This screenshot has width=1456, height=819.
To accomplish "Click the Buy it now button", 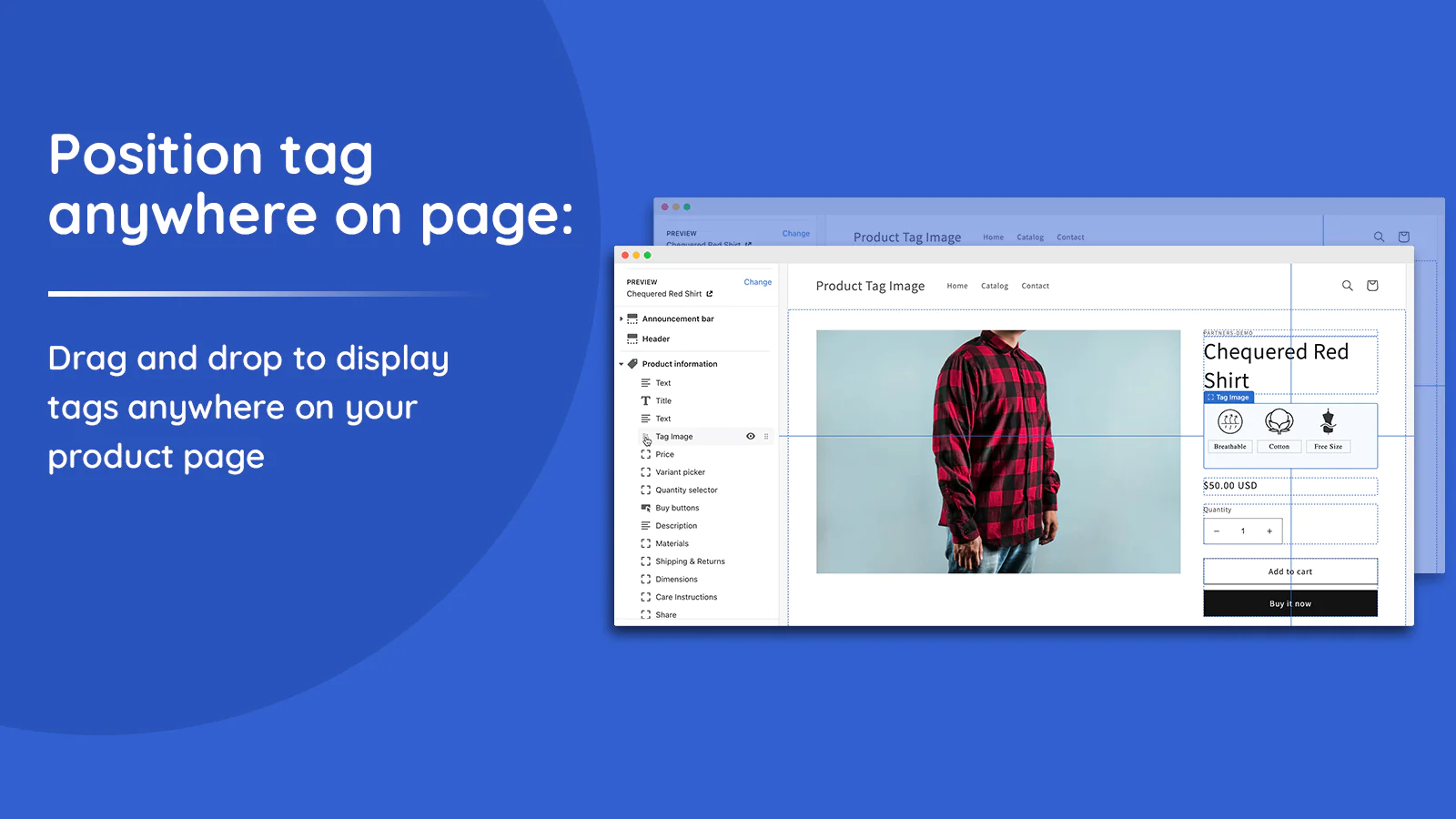I will 1290,603.
